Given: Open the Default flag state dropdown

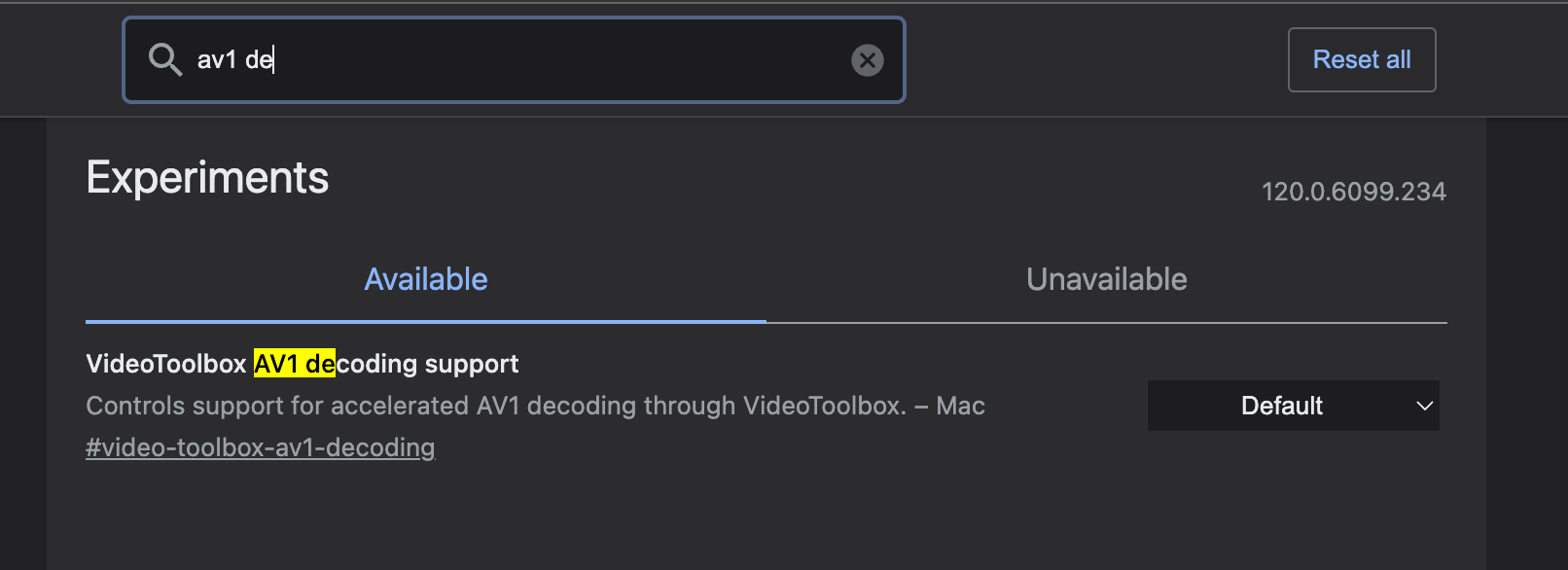Looking at the screenshot, I should (1282, 406).
